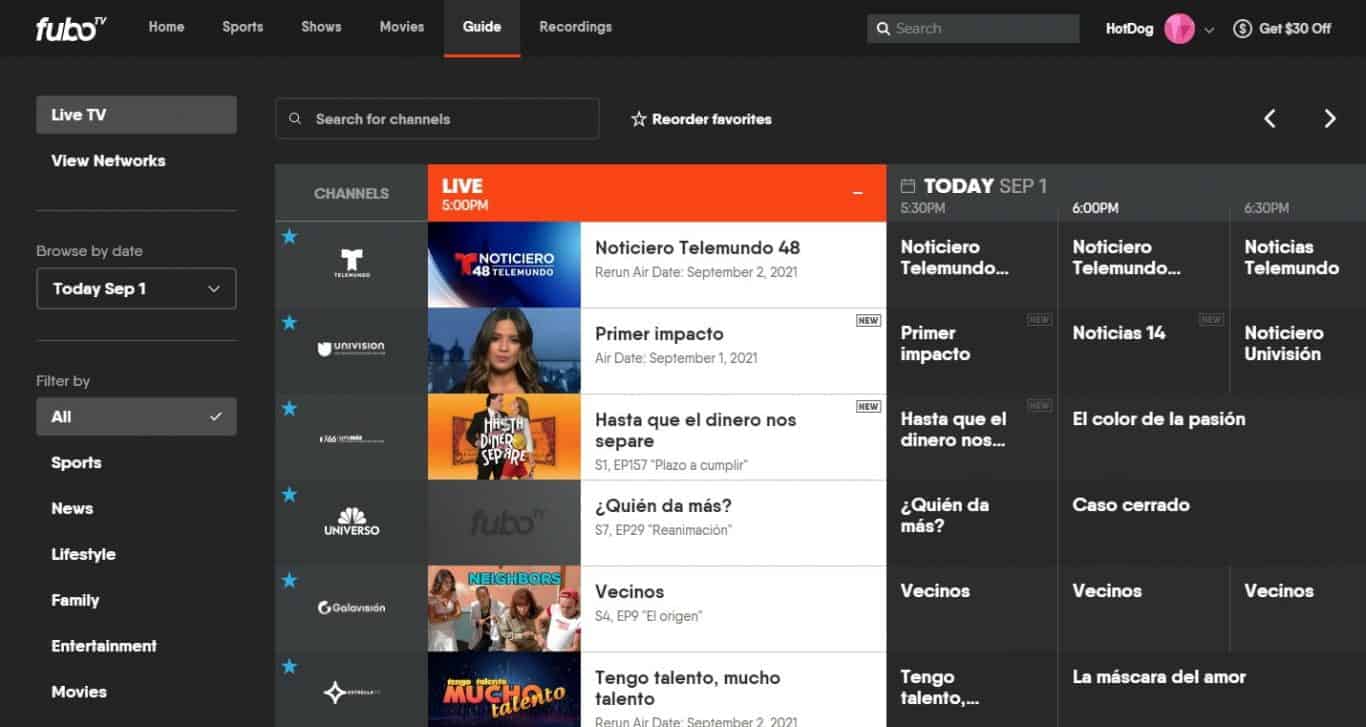Select the Univision channel logo
This screenshot has height=727, width=1366.
(351, 349)
